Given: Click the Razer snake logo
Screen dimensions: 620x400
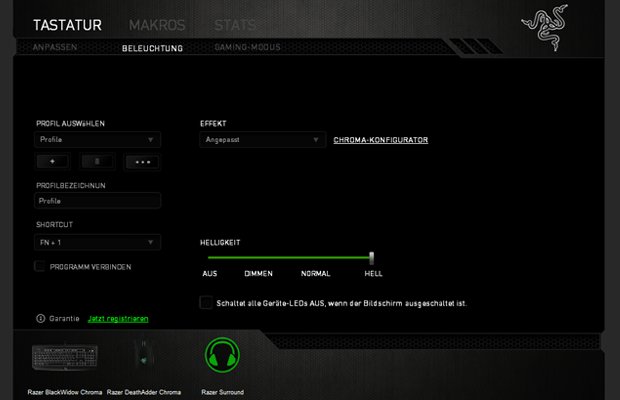Looking at the screenshot, I should (546, 28).
